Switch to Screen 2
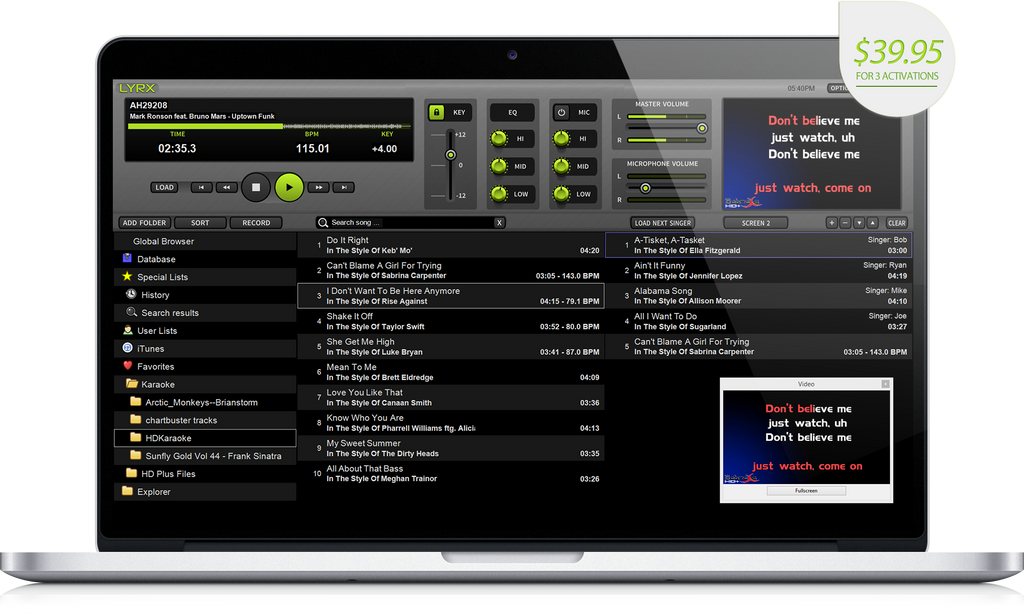Screen dimensions: 1024x614 pos(755,222)
